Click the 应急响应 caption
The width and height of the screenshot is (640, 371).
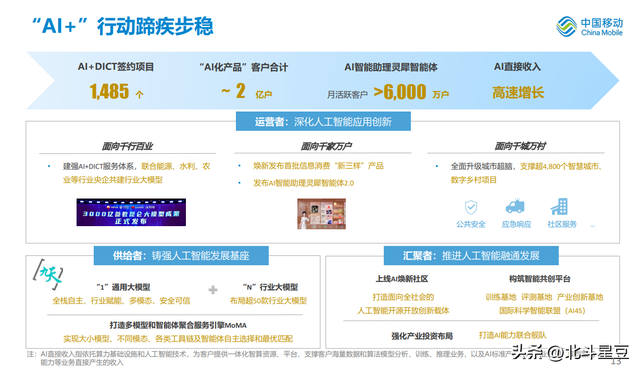pos(516,224)
